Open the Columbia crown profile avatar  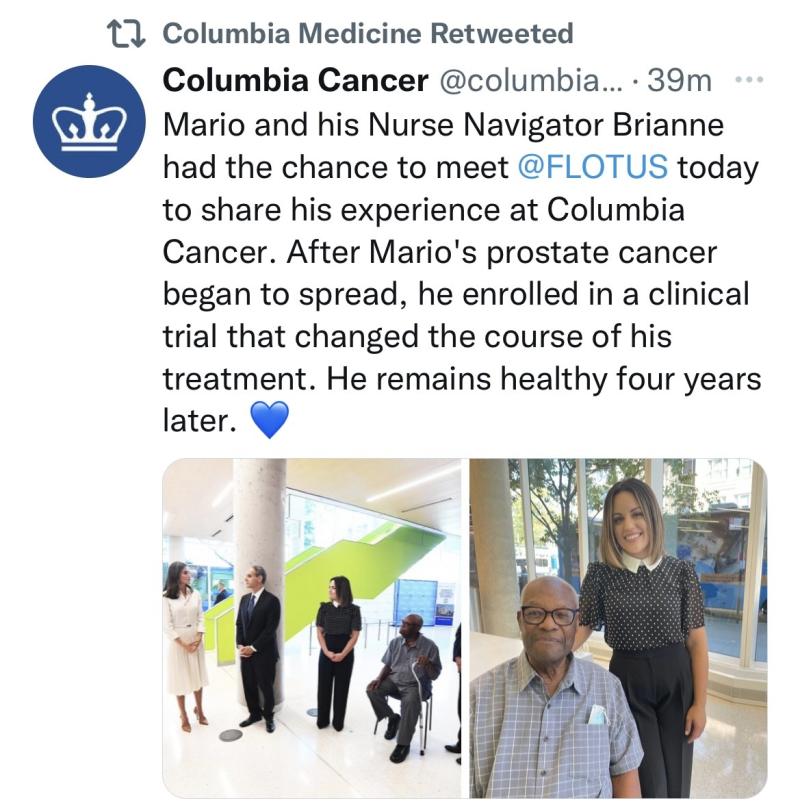89,121
